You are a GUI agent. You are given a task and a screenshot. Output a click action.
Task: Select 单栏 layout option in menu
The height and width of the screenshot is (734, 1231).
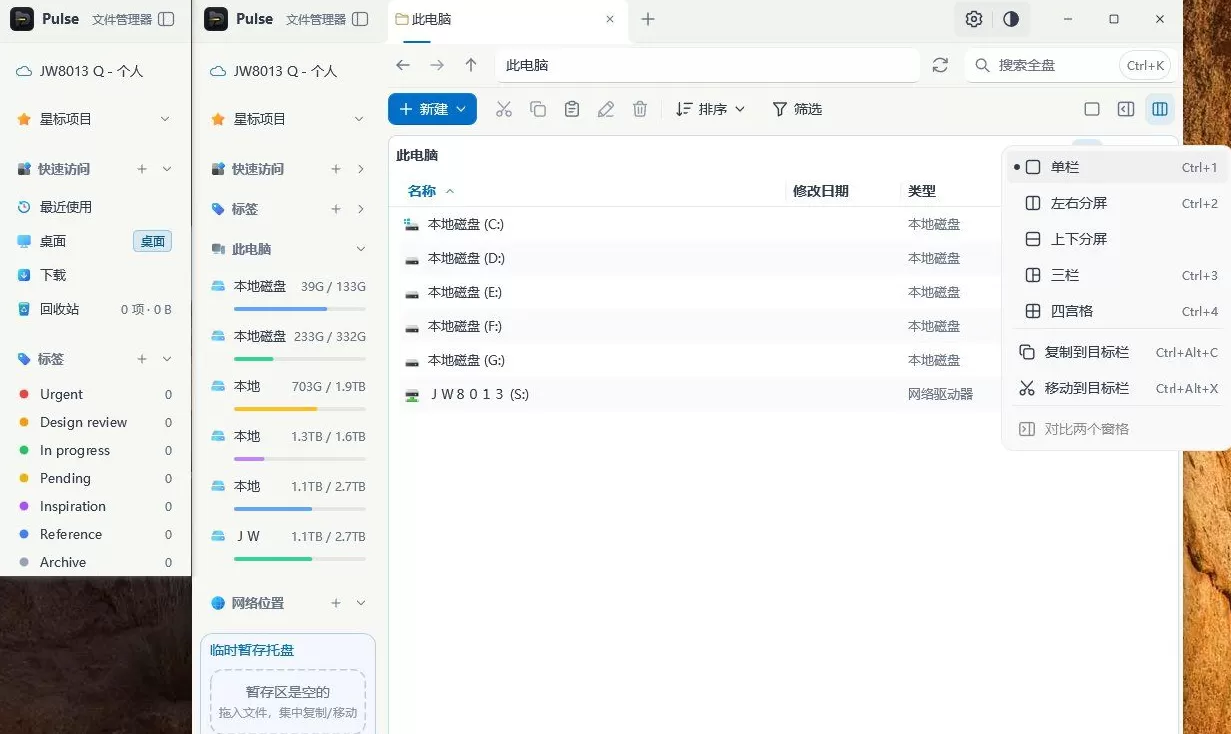[x=1116, y=167]
